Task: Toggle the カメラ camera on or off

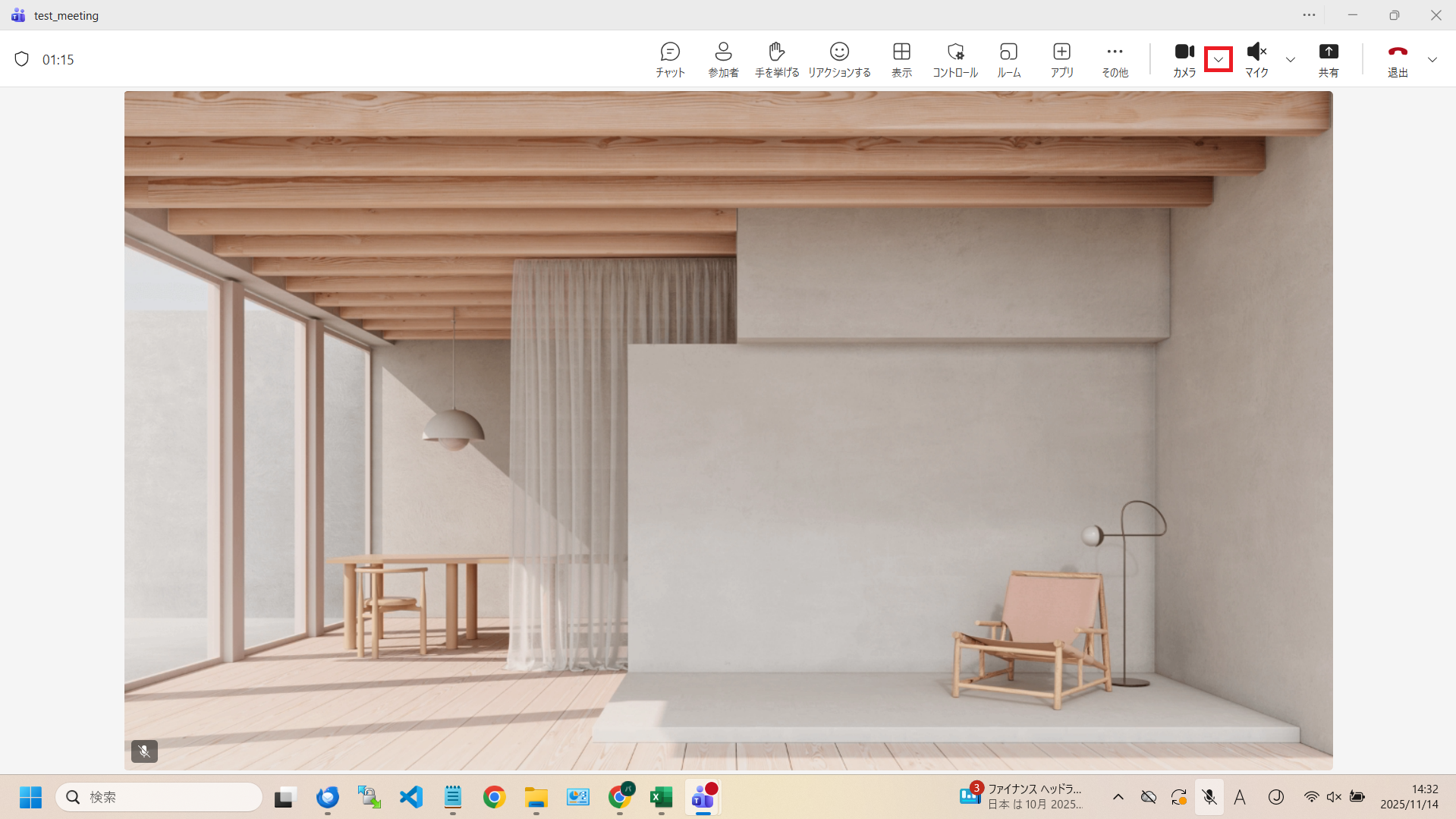Action: pyautogui.click(x=1184, y=59)
